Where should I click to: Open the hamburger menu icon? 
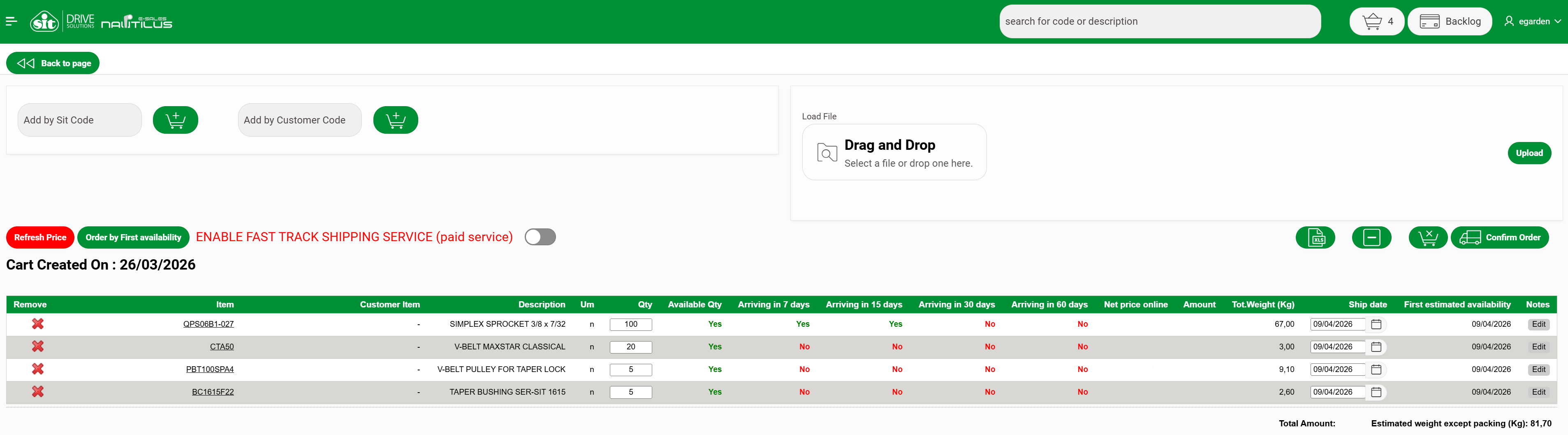[11, 21]
